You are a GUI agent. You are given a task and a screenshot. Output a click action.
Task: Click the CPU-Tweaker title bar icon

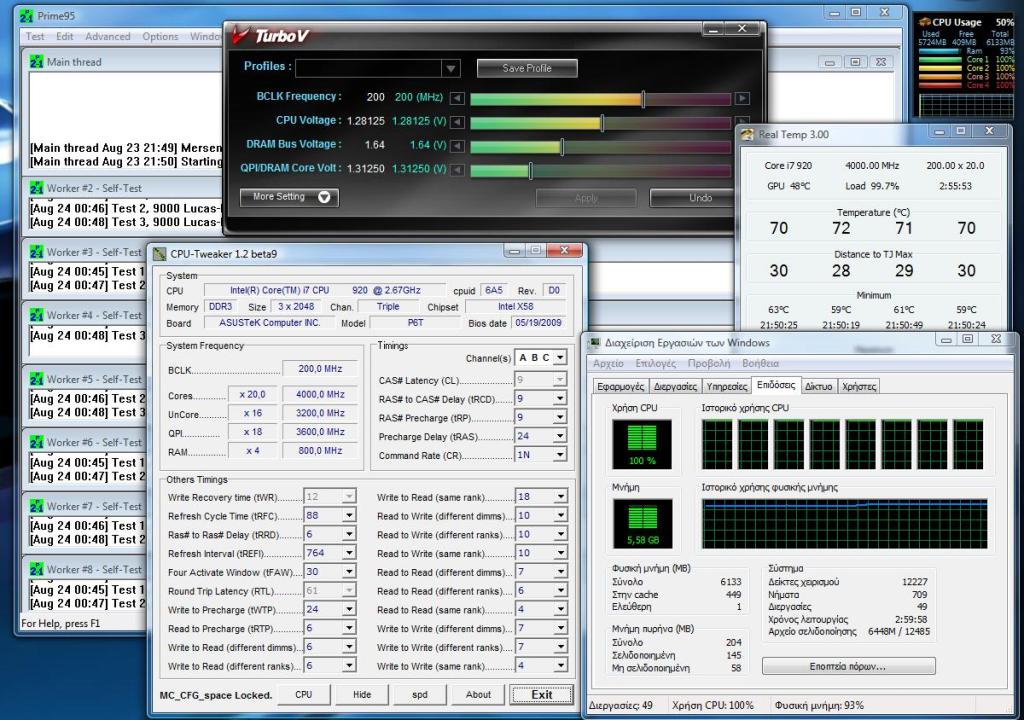point(160,254)
